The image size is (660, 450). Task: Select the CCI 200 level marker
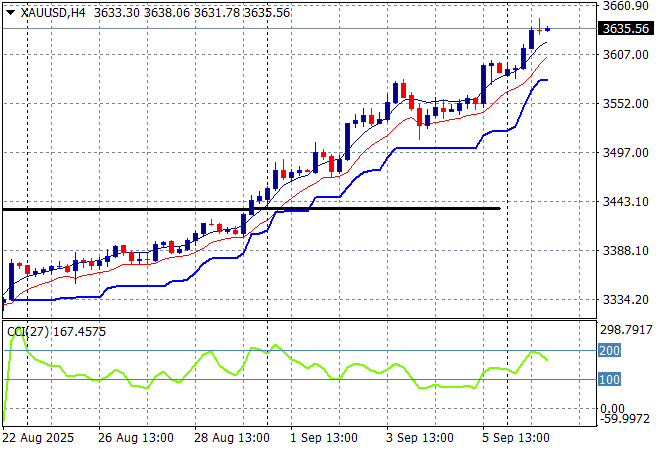pos(609,350)
